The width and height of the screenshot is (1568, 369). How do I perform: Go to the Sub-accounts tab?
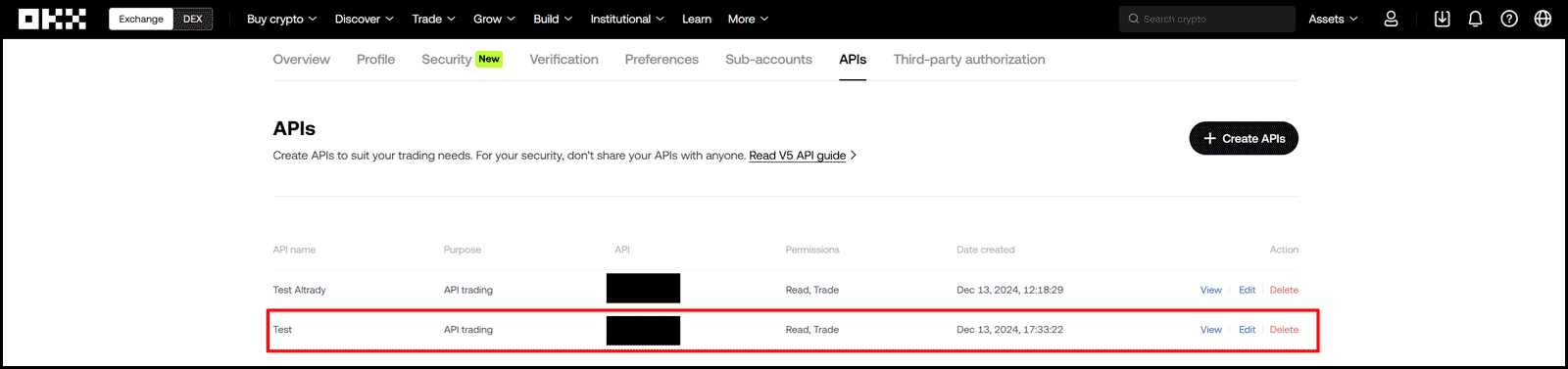click(x=768, y=60)
